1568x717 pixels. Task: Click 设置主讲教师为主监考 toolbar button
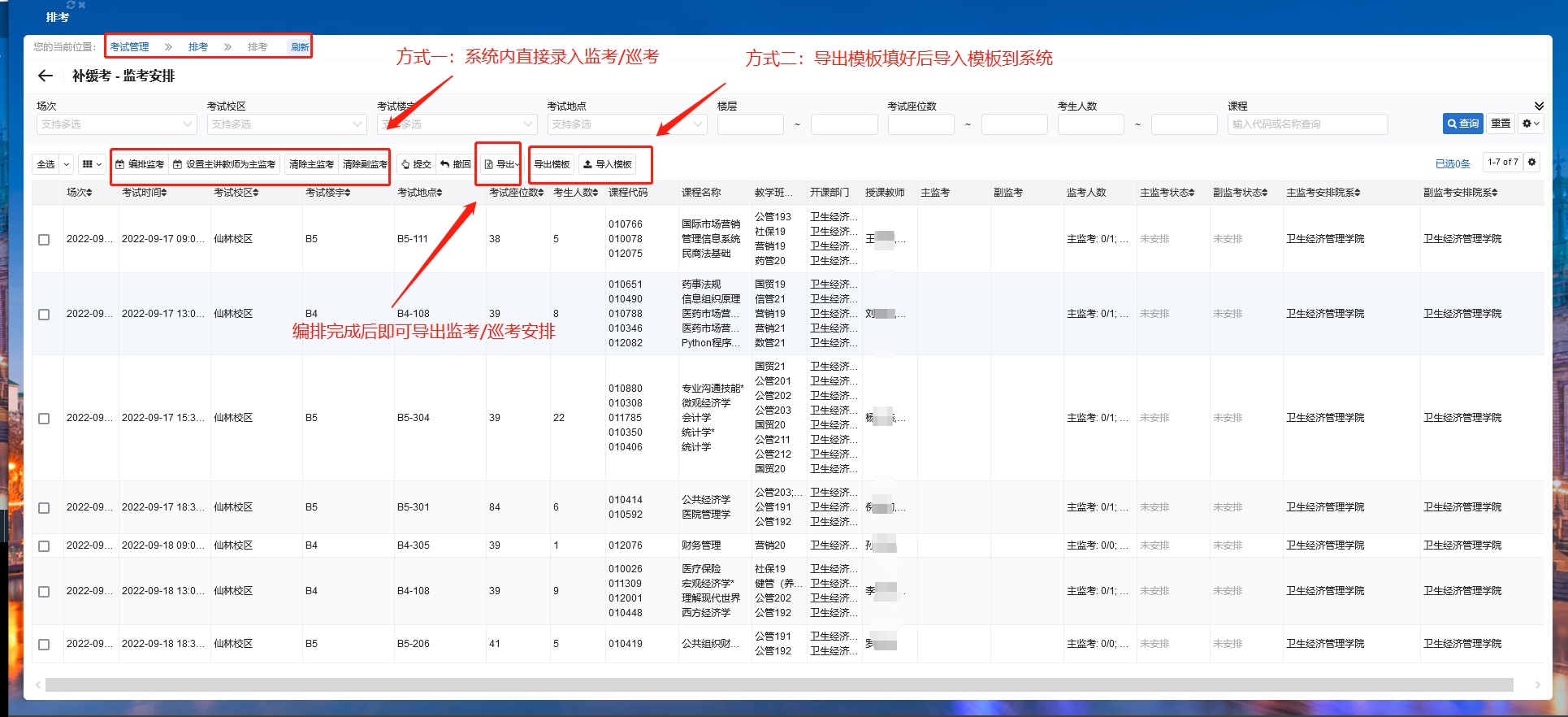(224, 164)
